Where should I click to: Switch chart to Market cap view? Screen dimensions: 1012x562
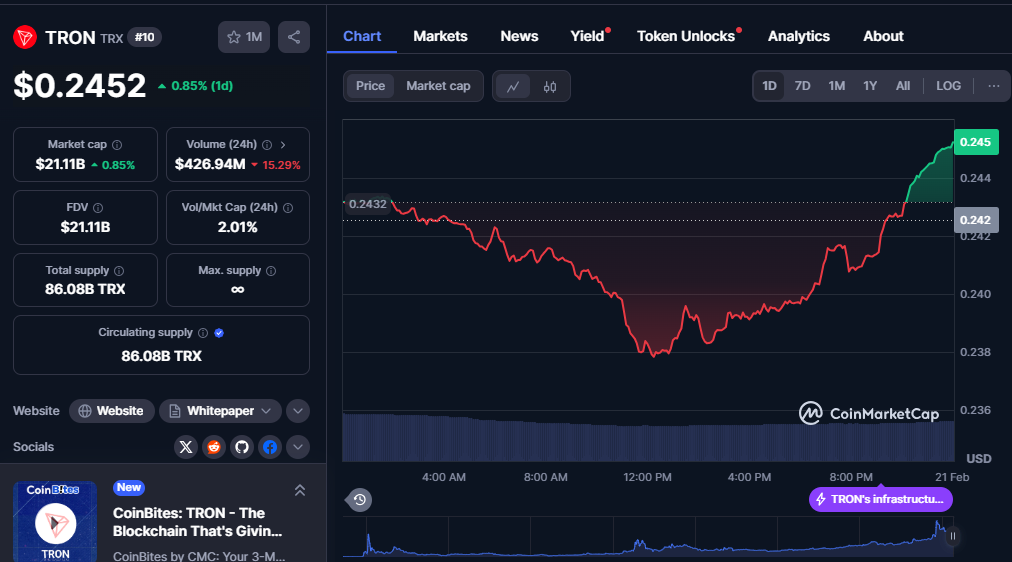[438, 86]
